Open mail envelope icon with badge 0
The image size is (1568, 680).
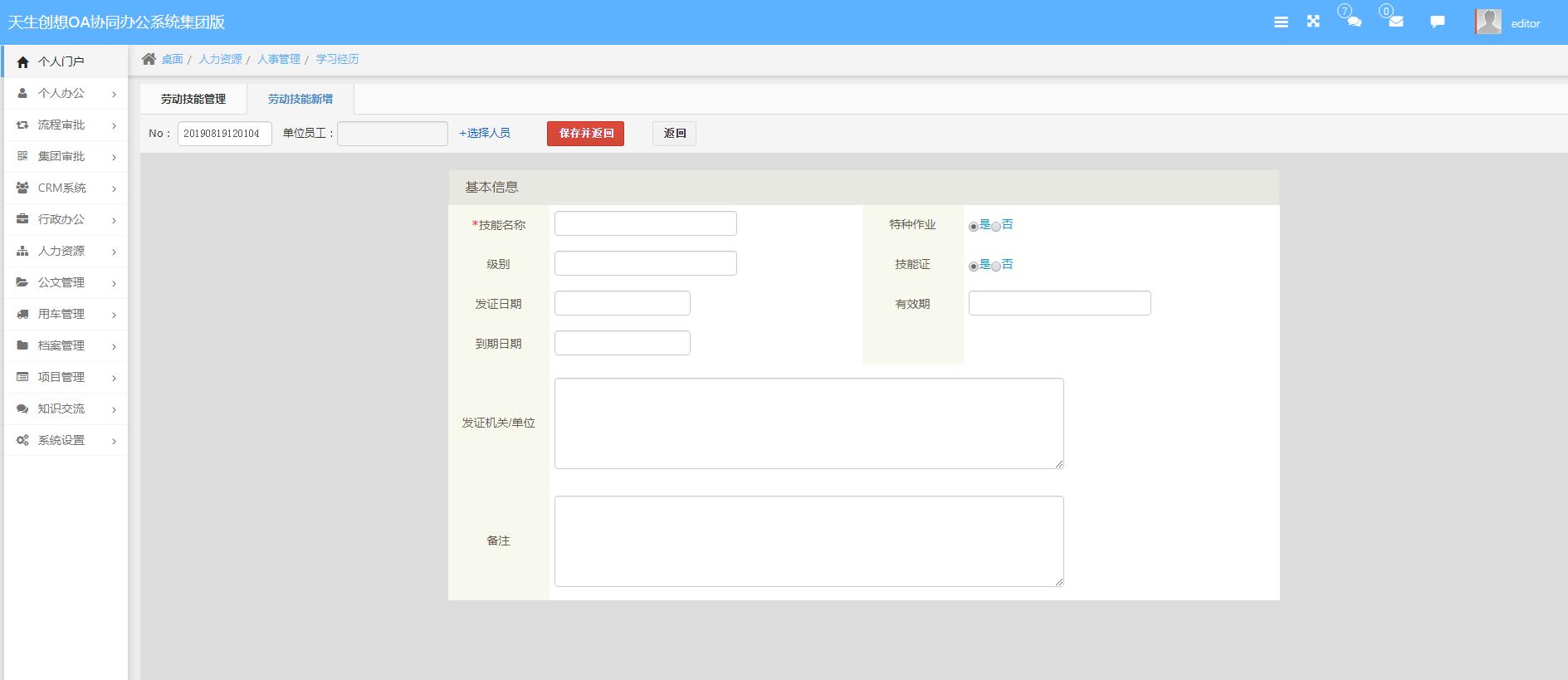[1396, 22]
